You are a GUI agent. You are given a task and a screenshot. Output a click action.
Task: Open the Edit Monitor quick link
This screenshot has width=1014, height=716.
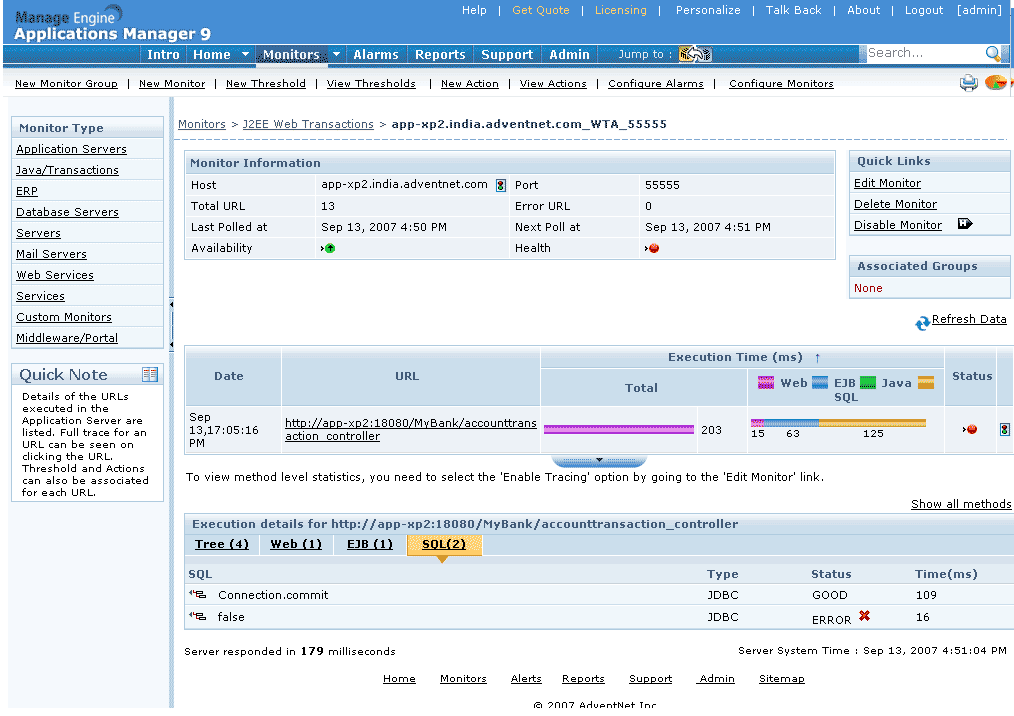pos(887,183)
